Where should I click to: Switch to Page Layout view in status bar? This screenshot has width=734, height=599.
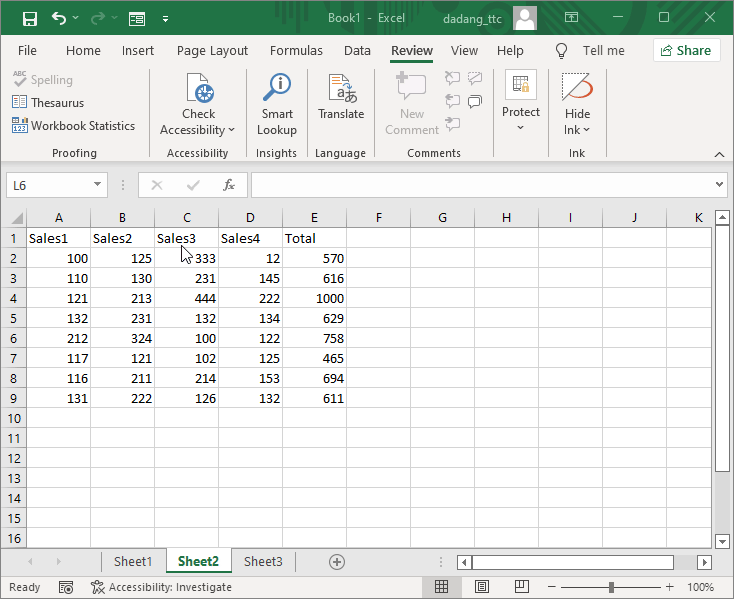481,587
